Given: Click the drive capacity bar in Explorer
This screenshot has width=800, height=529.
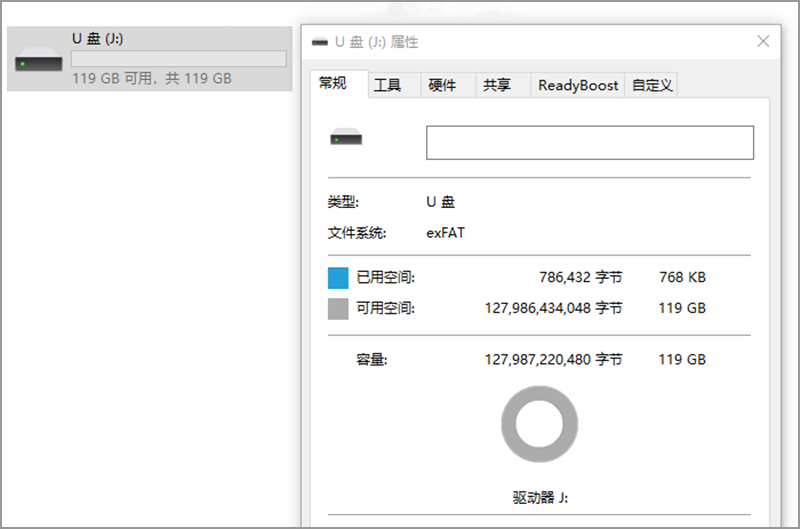Looking at the screenshot, I should pos(179,59).
